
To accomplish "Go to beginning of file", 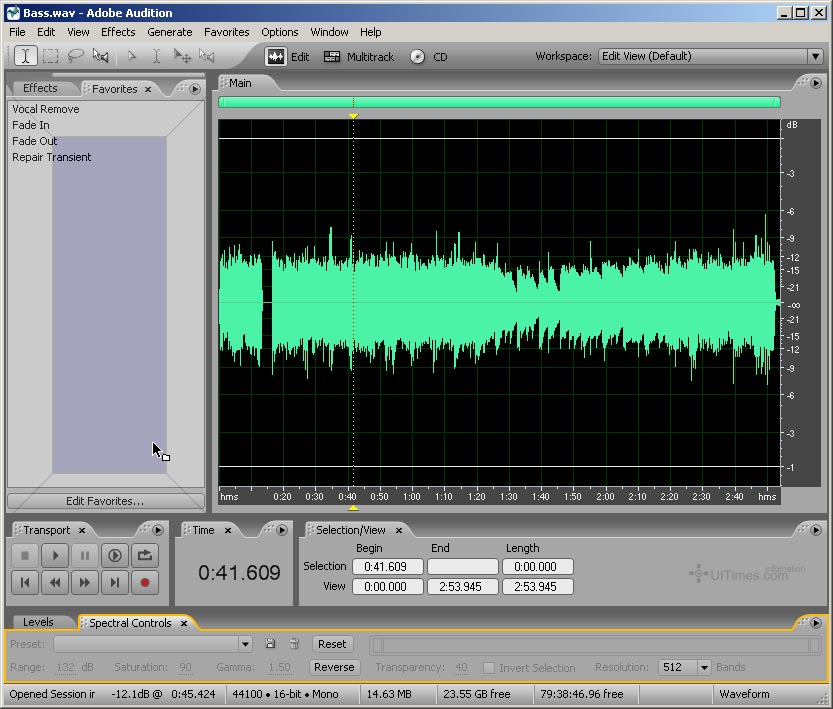I will (x=24, y=583).
